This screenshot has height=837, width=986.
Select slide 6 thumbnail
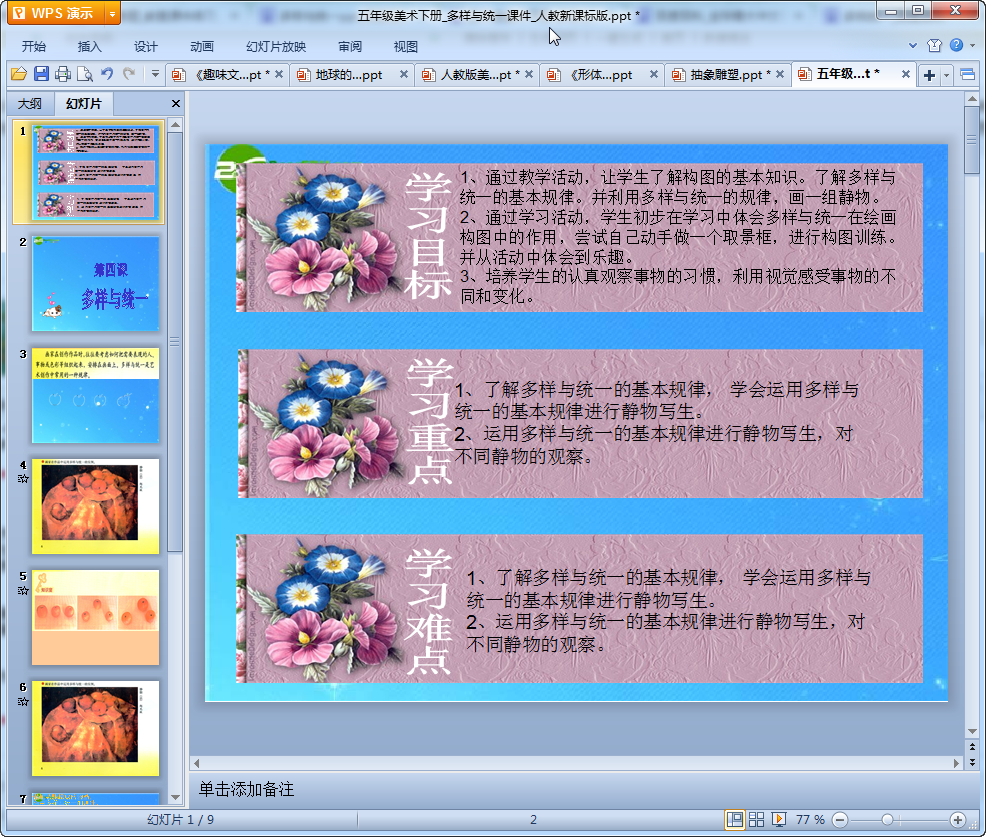pos(96,728)
